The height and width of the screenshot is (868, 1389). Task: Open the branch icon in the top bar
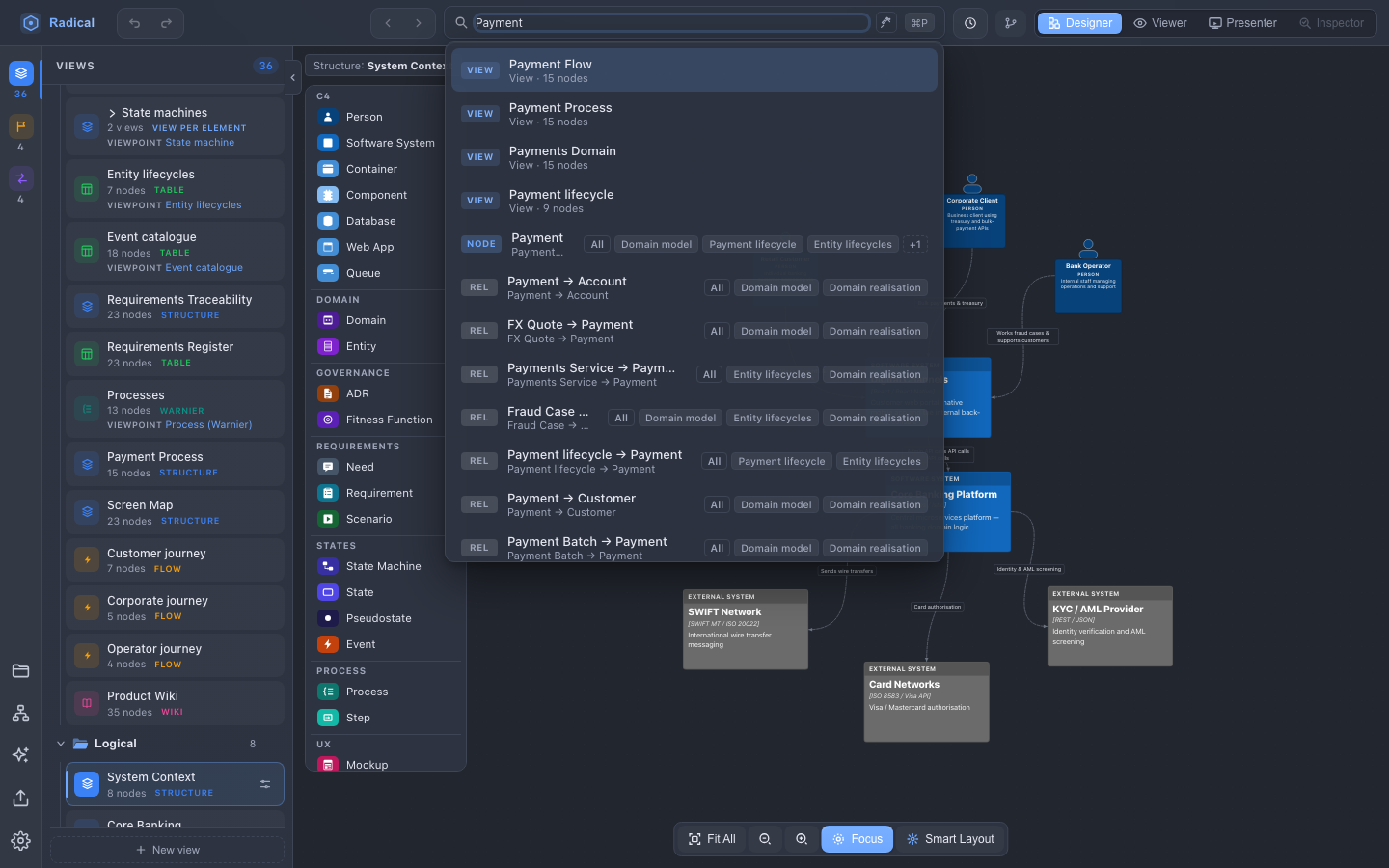(x=1011, y=23)
